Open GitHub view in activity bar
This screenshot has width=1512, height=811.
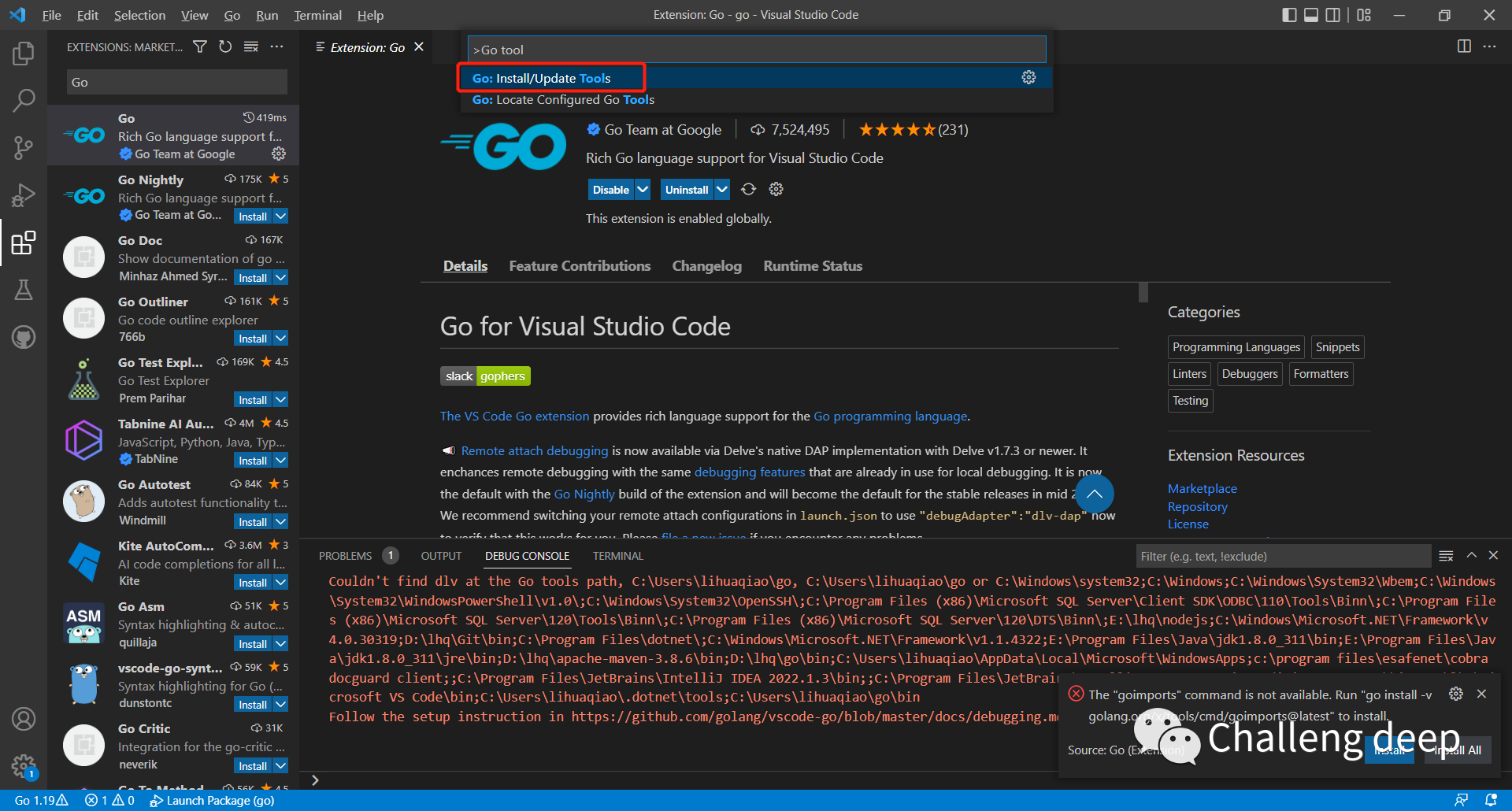click(x=24, y=337)
